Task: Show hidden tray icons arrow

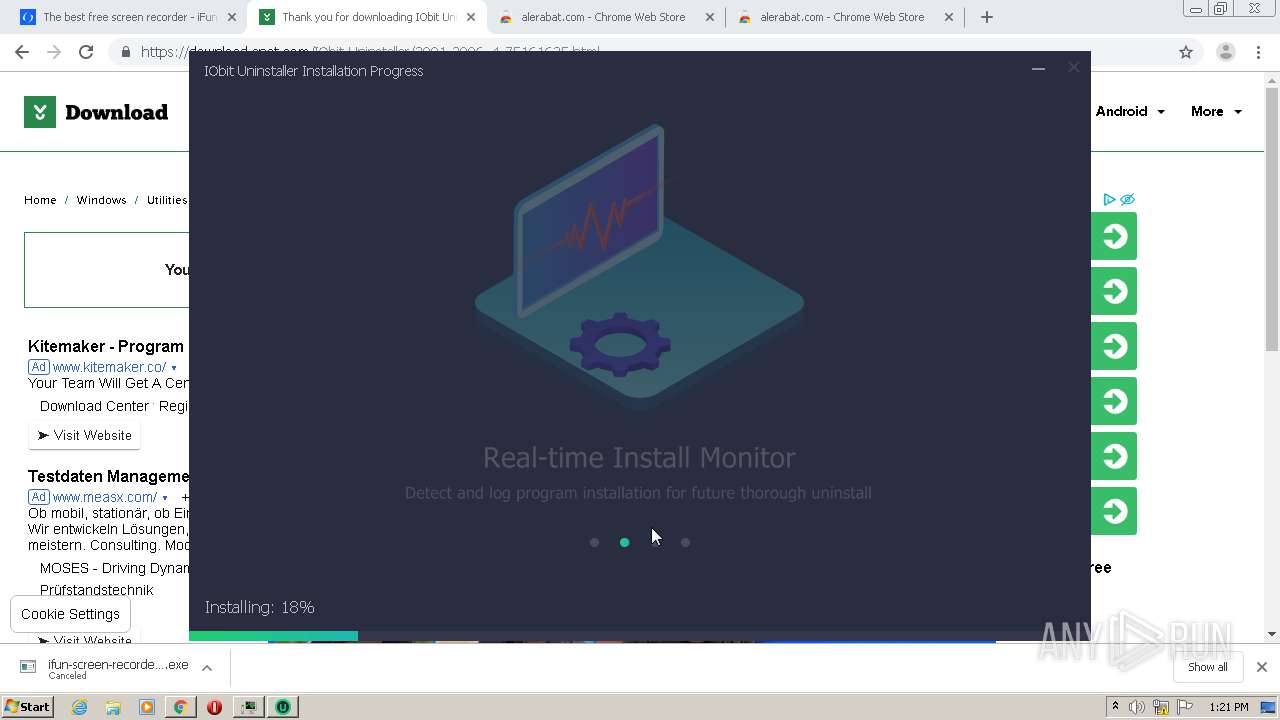Action: pyautogui.click(x=1115, y=707)
